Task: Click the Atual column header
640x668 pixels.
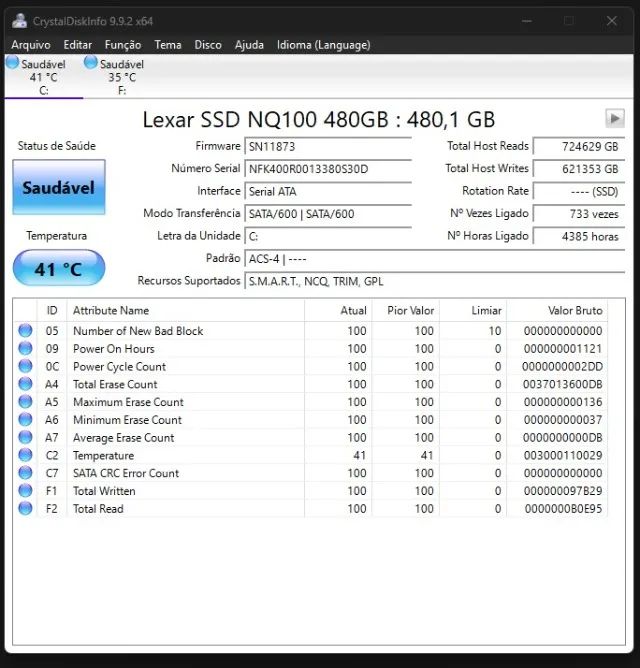Action: click(338, 311)
